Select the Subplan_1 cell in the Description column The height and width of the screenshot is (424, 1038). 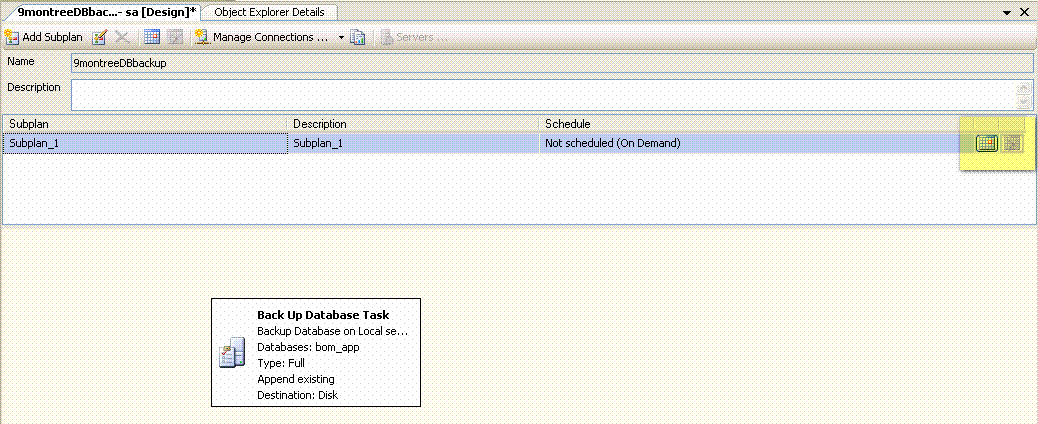[x=413, y=143]
